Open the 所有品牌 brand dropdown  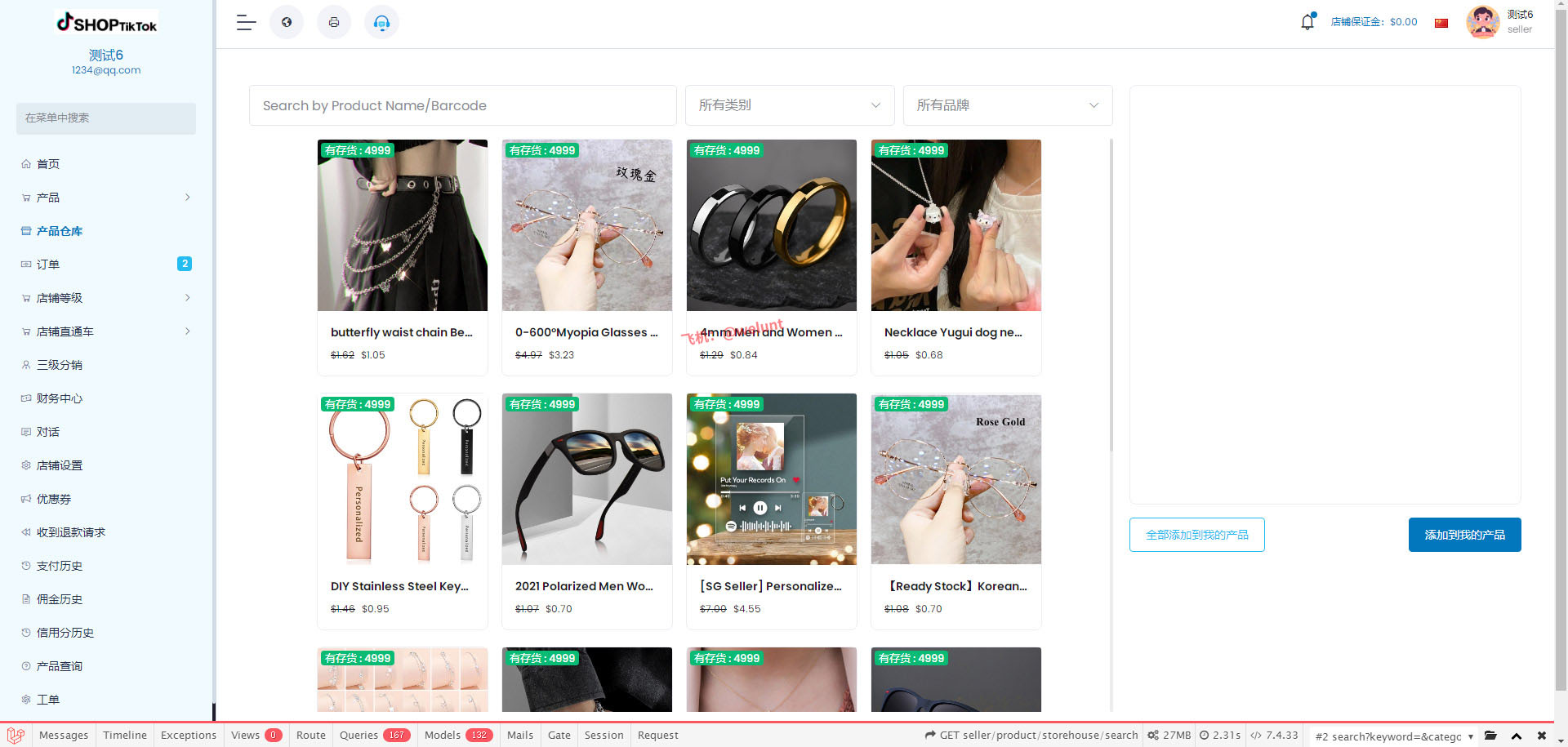pyautogui.click(x=1008, y=105)
